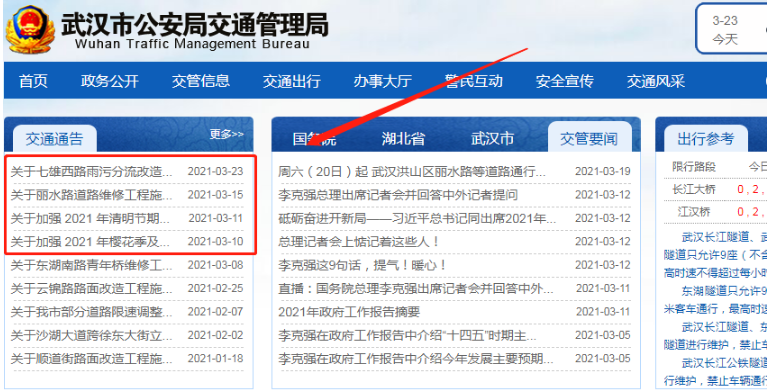Open notice 关于东湖南路青年桥维修工

92,265
